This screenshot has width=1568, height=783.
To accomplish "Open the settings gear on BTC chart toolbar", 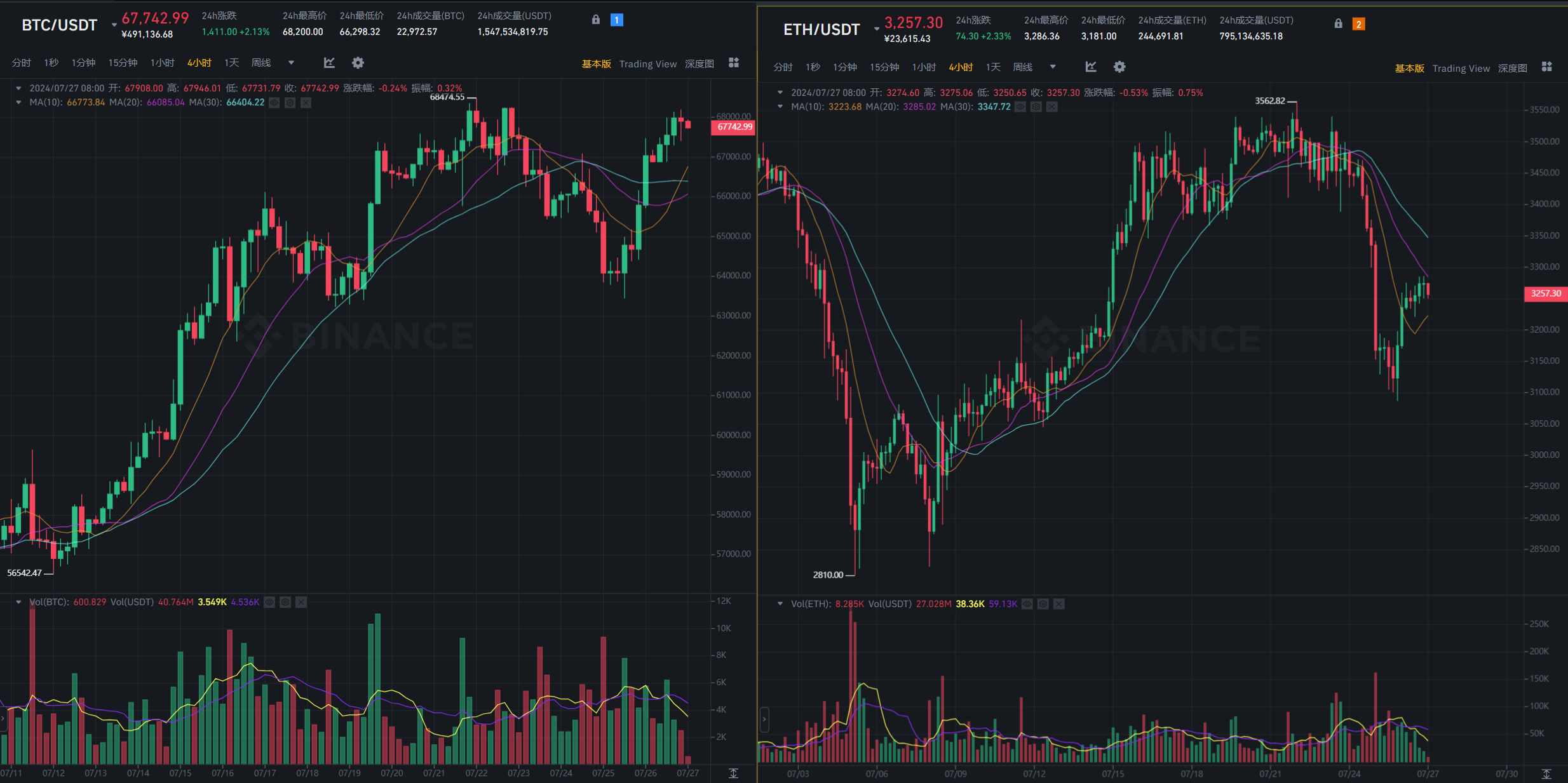I will click(358, 63).
